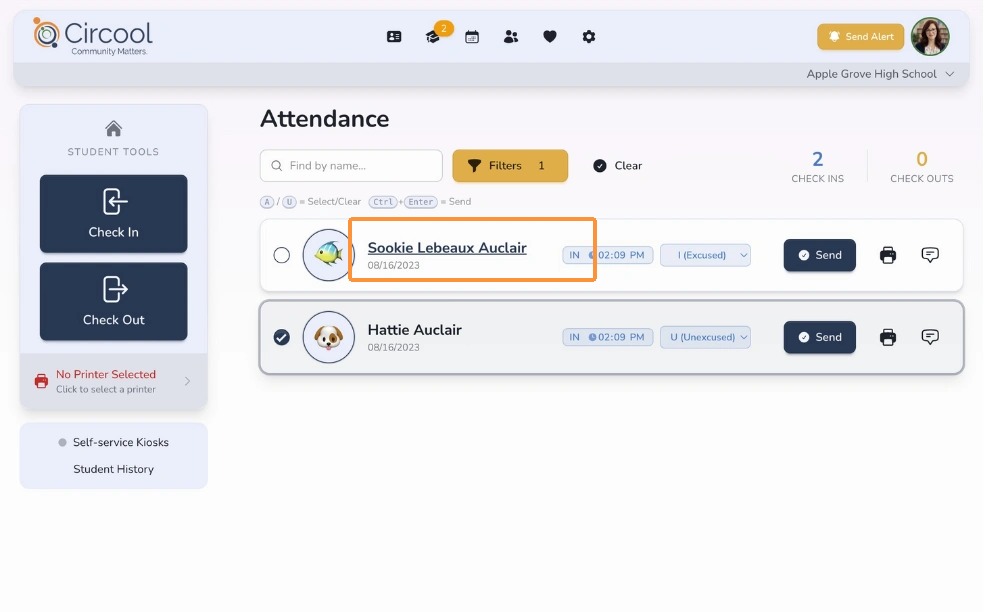
Task: Open the calendar icon in top navigation
Action: [472, 37]
